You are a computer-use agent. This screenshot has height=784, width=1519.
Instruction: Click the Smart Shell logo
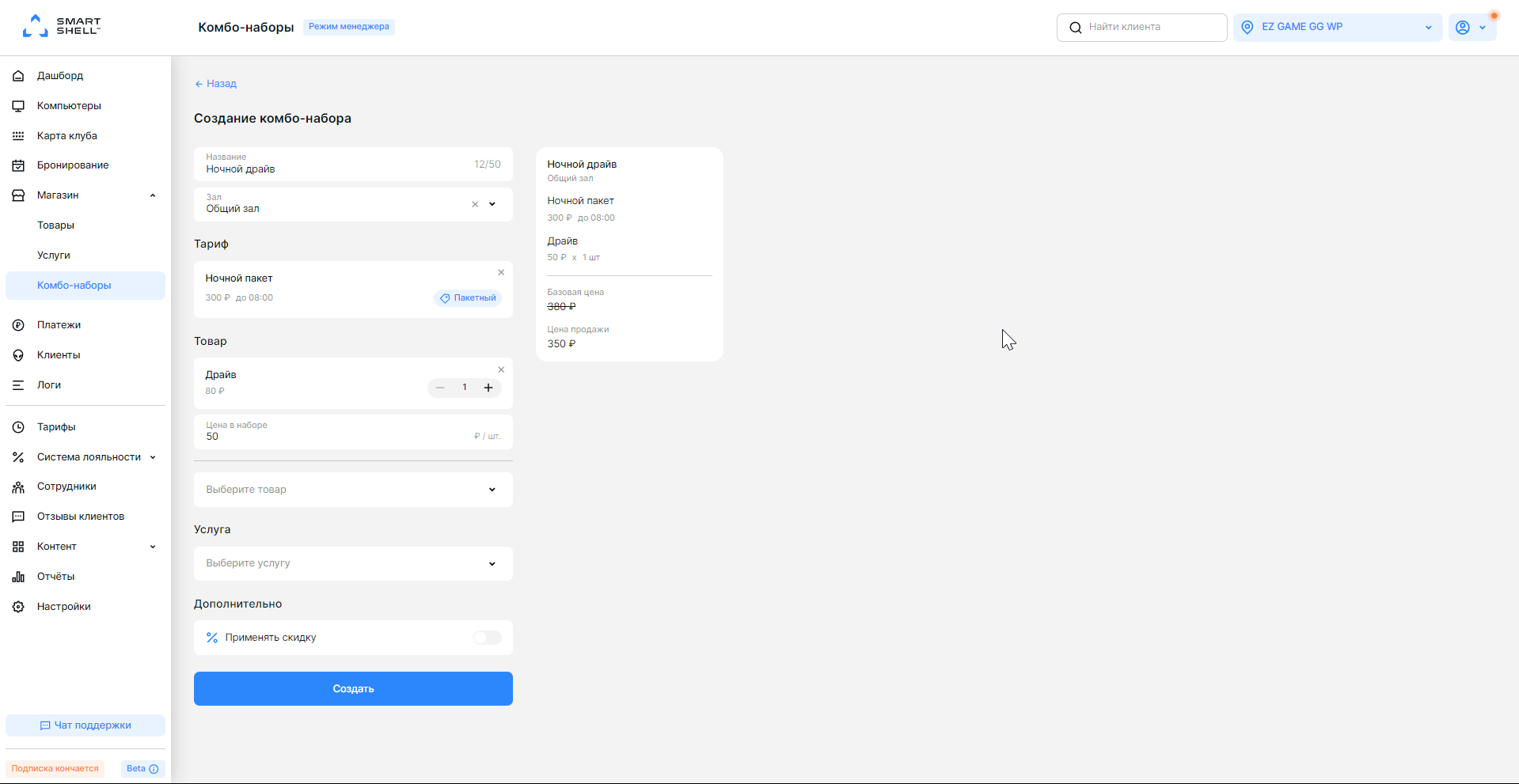coord(62,26)
